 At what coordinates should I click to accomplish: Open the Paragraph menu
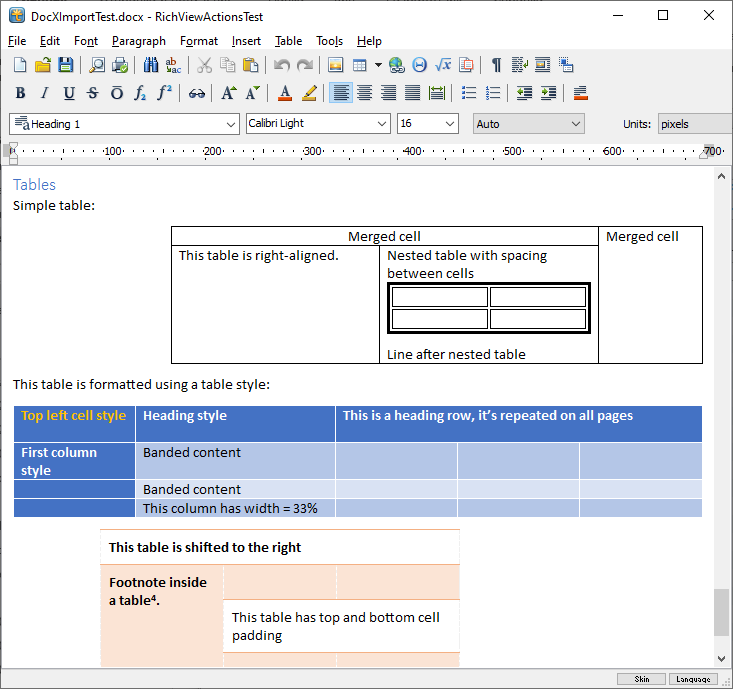coord(139,41)
